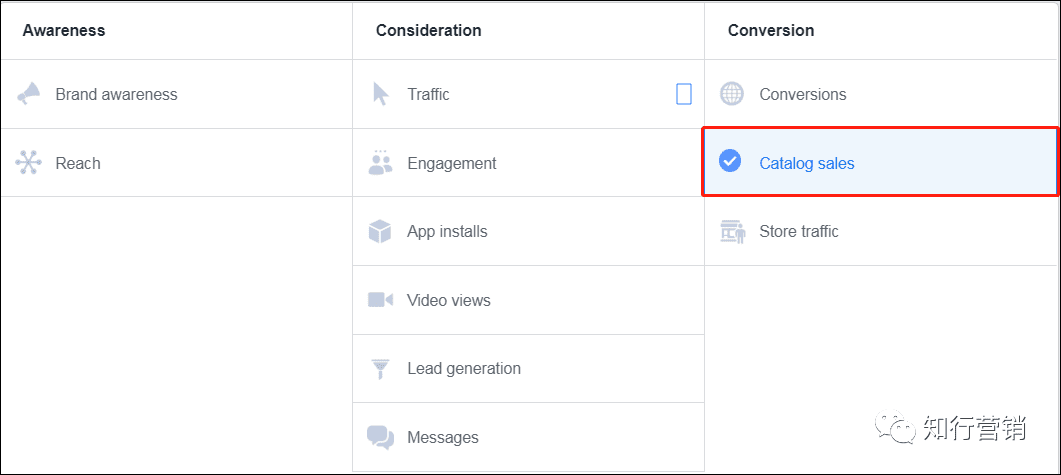Image resolution: width=1061 pixels, height=475 pixels.
Task: Click the Catalog sales label text
Action: coord(807,163)
